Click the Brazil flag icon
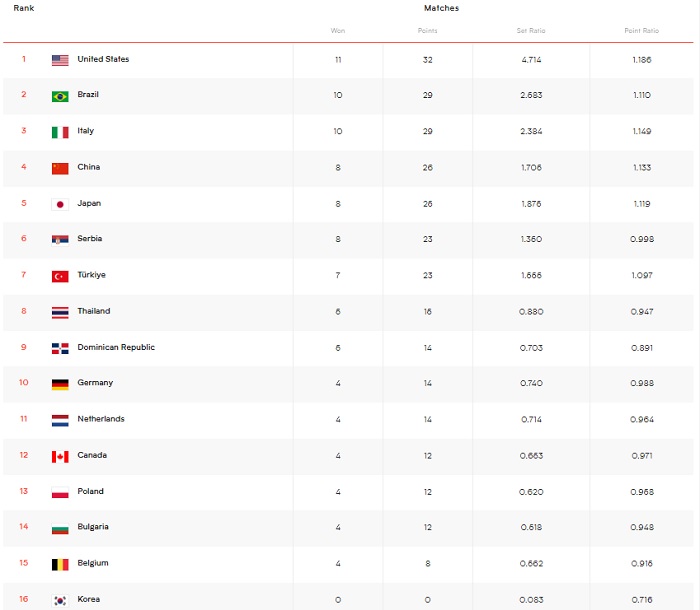This screenshot has height=610, width=700. click(x=60, y=96)
